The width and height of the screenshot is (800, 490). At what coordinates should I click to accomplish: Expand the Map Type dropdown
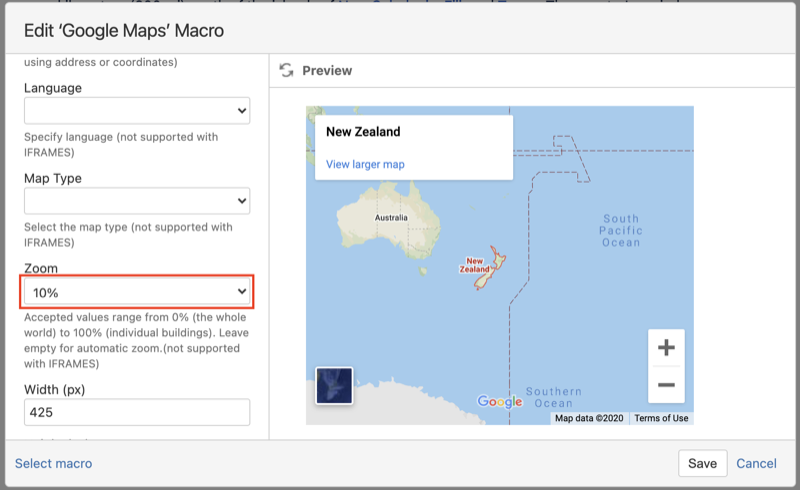coord(137,201)
